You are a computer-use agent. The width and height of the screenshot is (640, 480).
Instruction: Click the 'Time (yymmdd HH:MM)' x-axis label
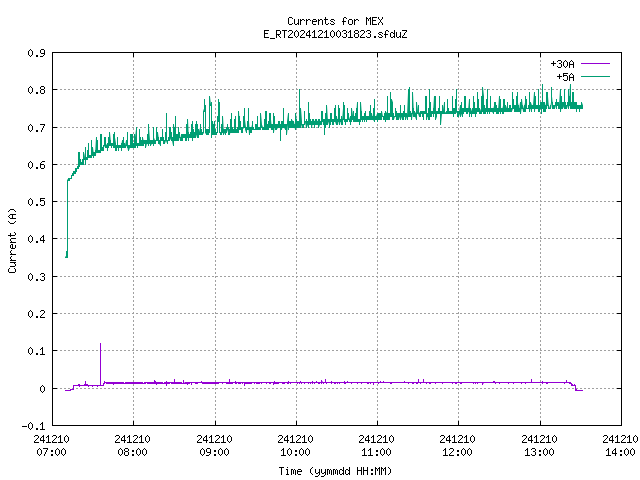pyautogui.click(x=335, y=471)
